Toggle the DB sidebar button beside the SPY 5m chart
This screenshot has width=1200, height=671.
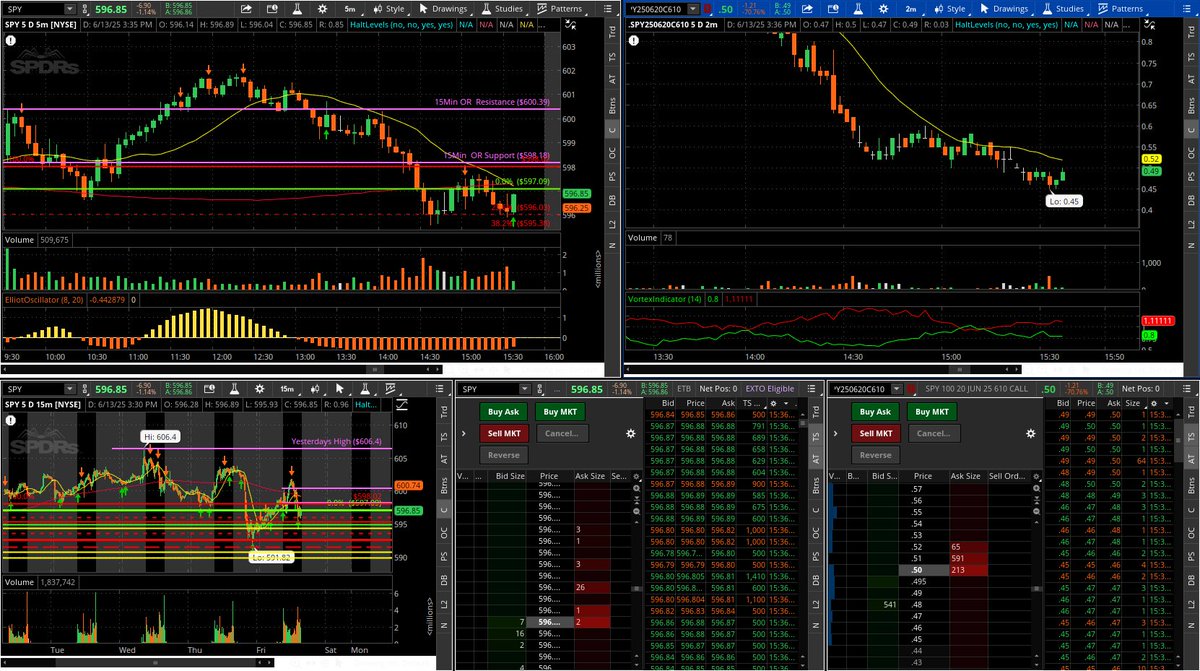[611, 199]
